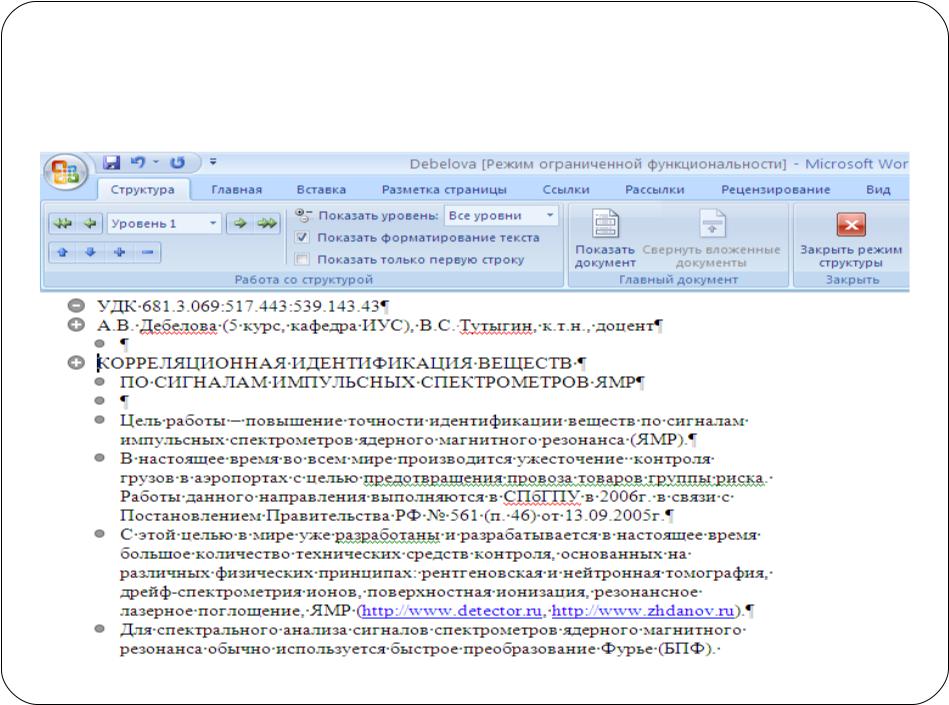
Task: Open the 'Вид' ribbon tab
Action: pos(878,189)
